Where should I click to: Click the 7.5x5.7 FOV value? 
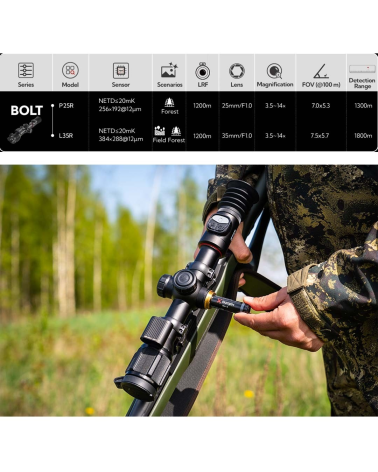[320, 136]
